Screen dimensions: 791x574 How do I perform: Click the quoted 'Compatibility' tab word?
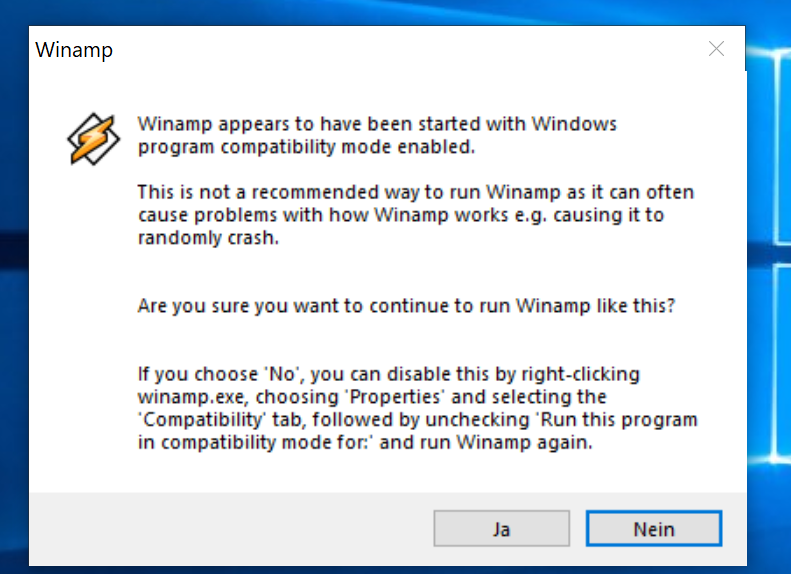(208, 420)
